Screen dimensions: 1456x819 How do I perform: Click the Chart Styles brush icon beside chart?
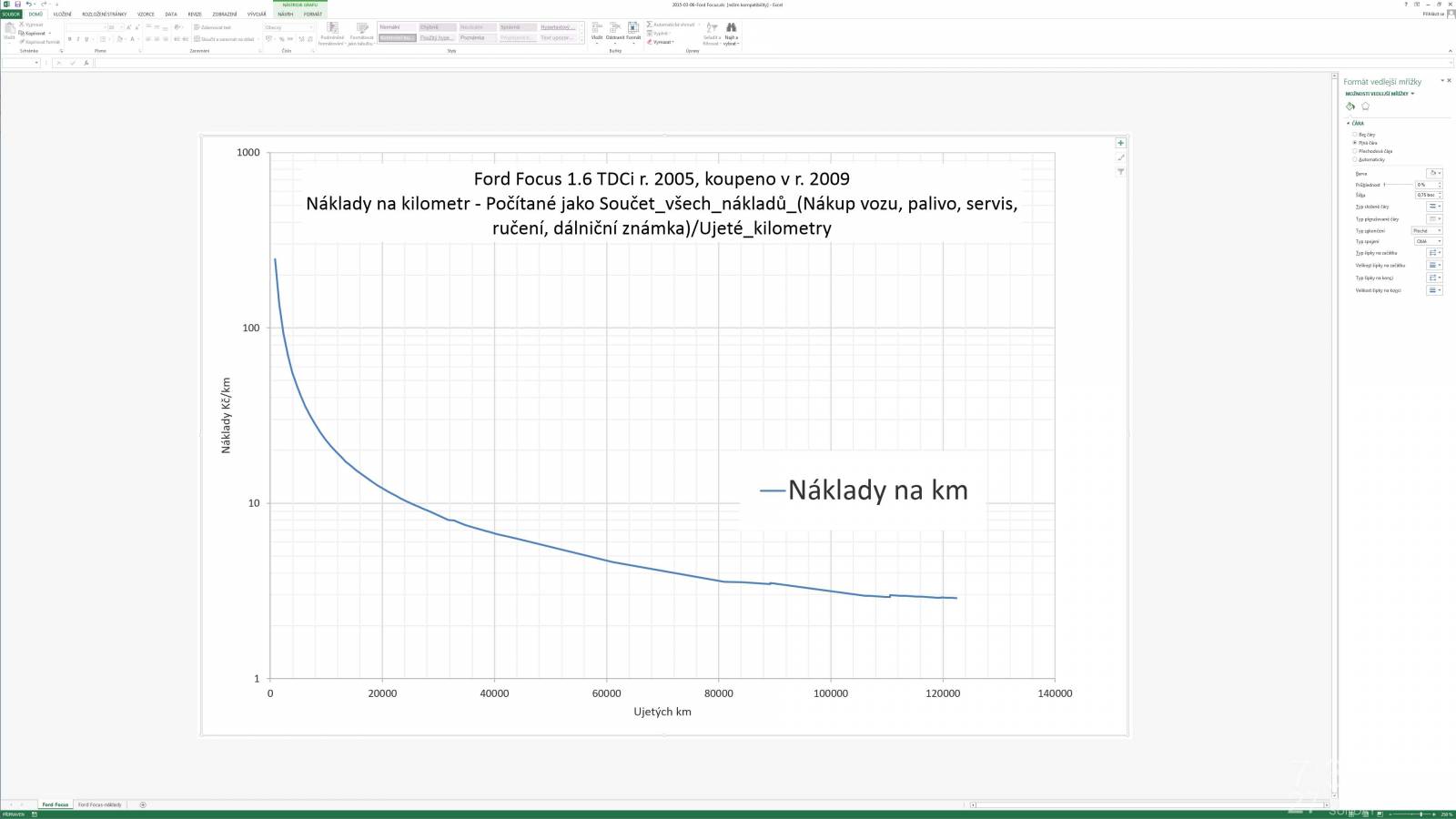click(x=1121, y=157)
